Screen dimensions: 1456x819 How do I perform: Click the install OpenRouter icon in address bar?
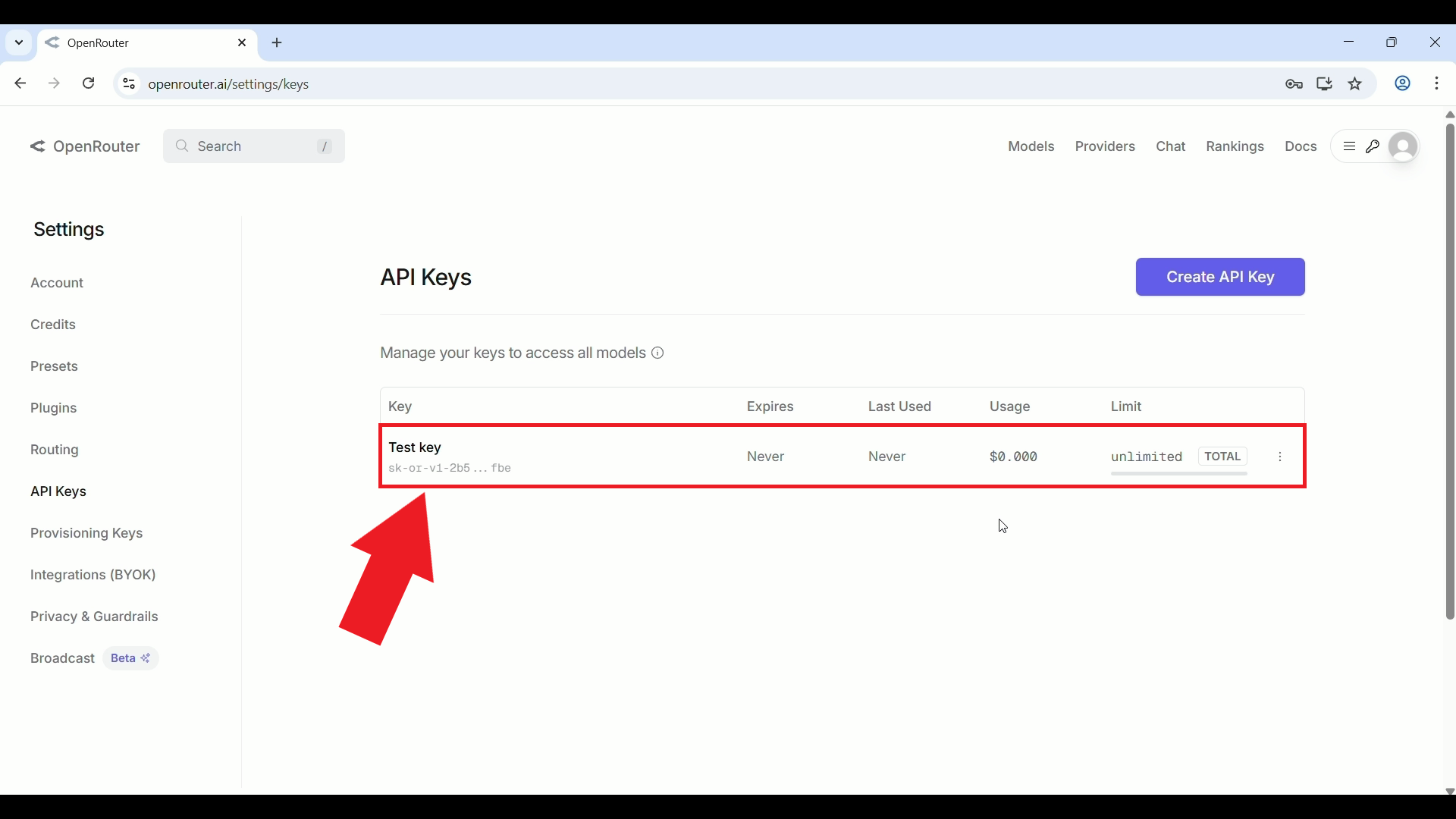pos(1324,83)
